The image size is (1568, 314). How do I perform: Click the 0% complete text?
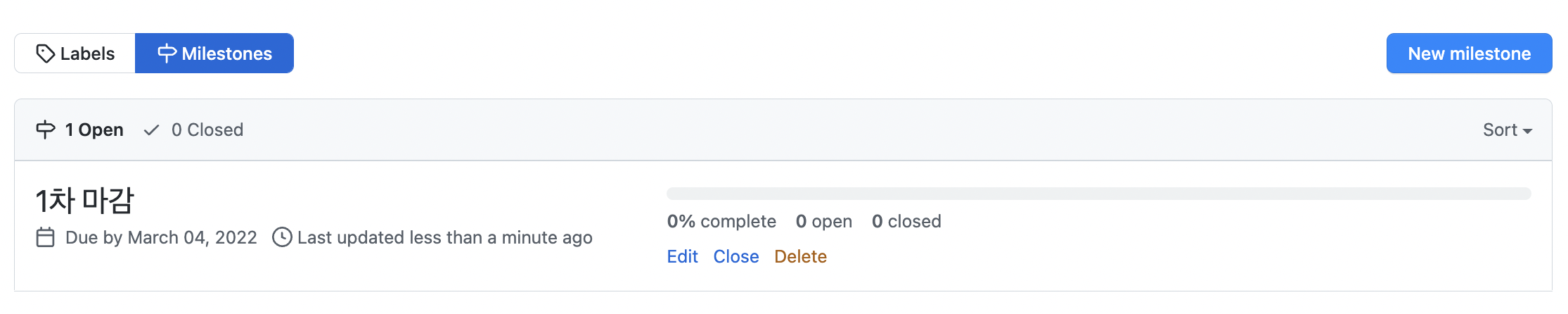tap(721, 221)
